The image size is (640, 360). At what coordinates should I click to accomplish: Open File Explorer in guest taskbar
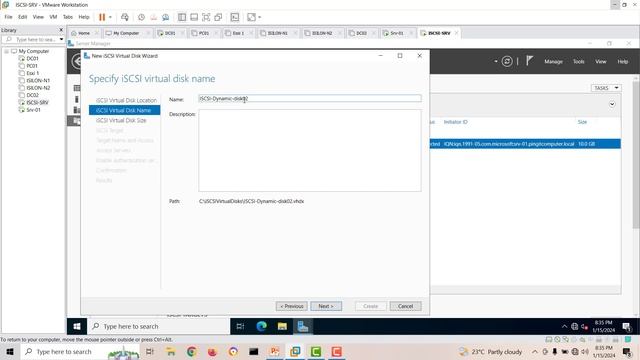(x=282, y=327)
